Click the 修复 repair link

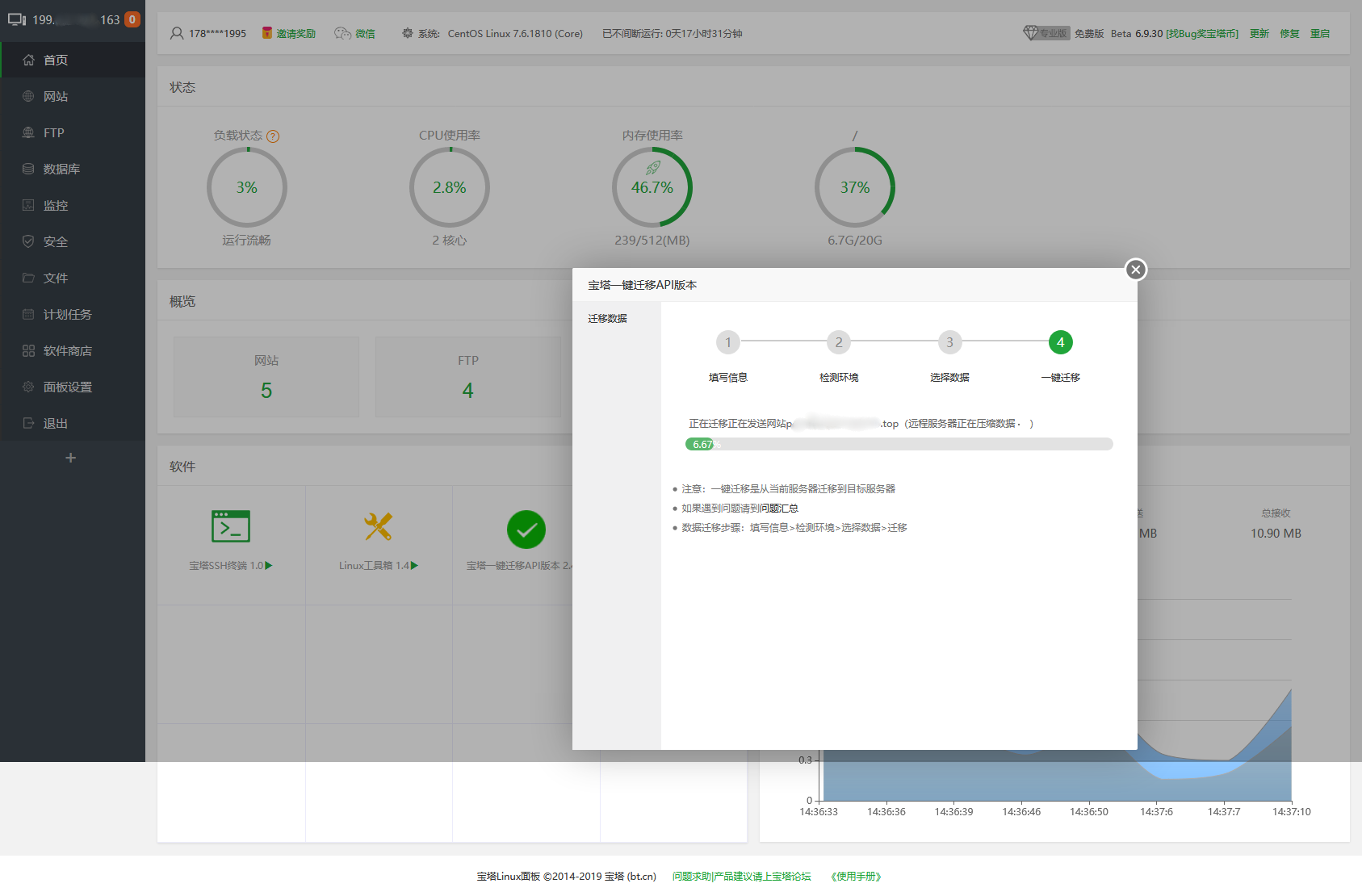point(1289,33)
